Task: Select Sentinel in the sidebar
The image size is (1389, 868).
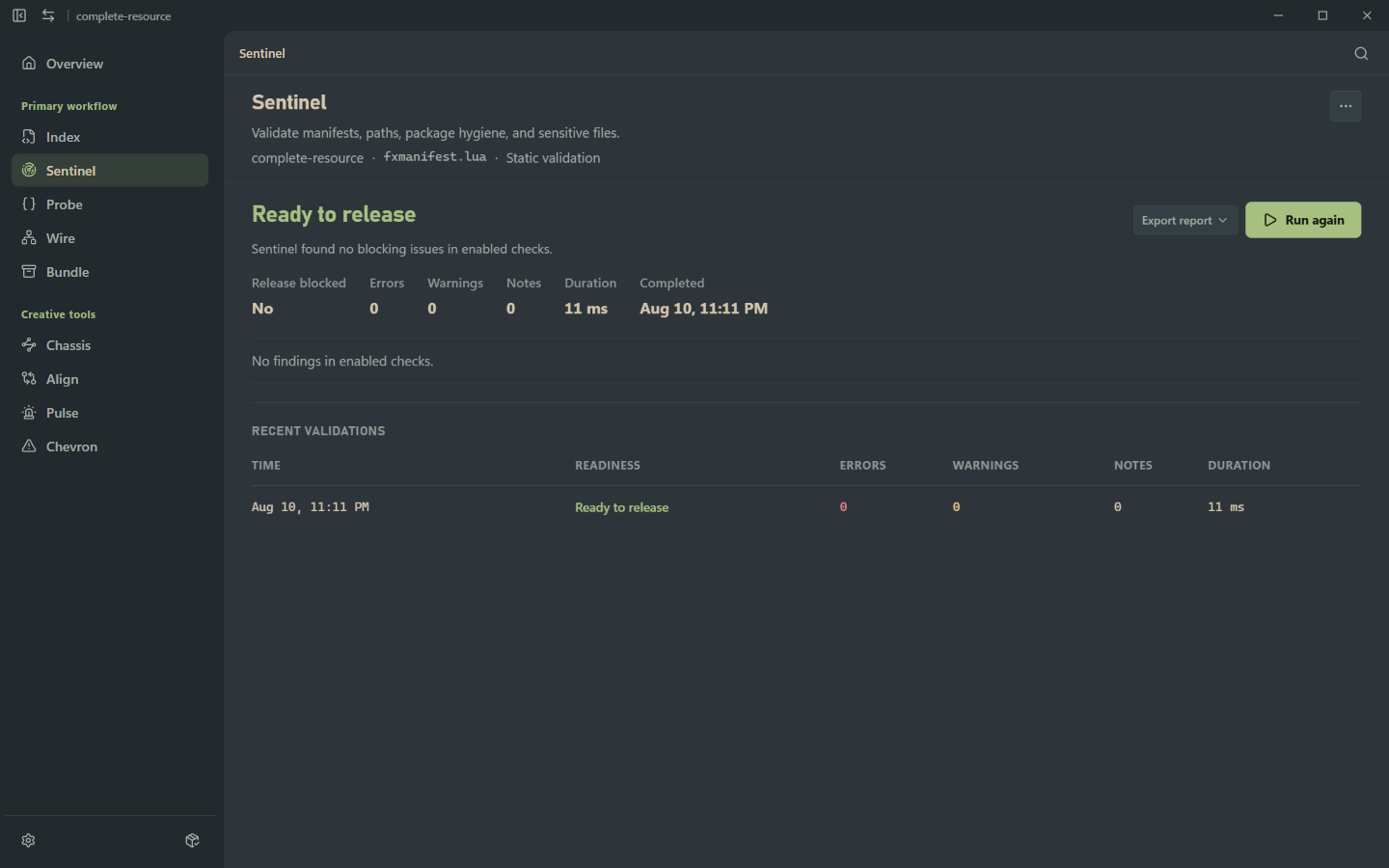Action: pyautogui.click(x=110, y=171)
